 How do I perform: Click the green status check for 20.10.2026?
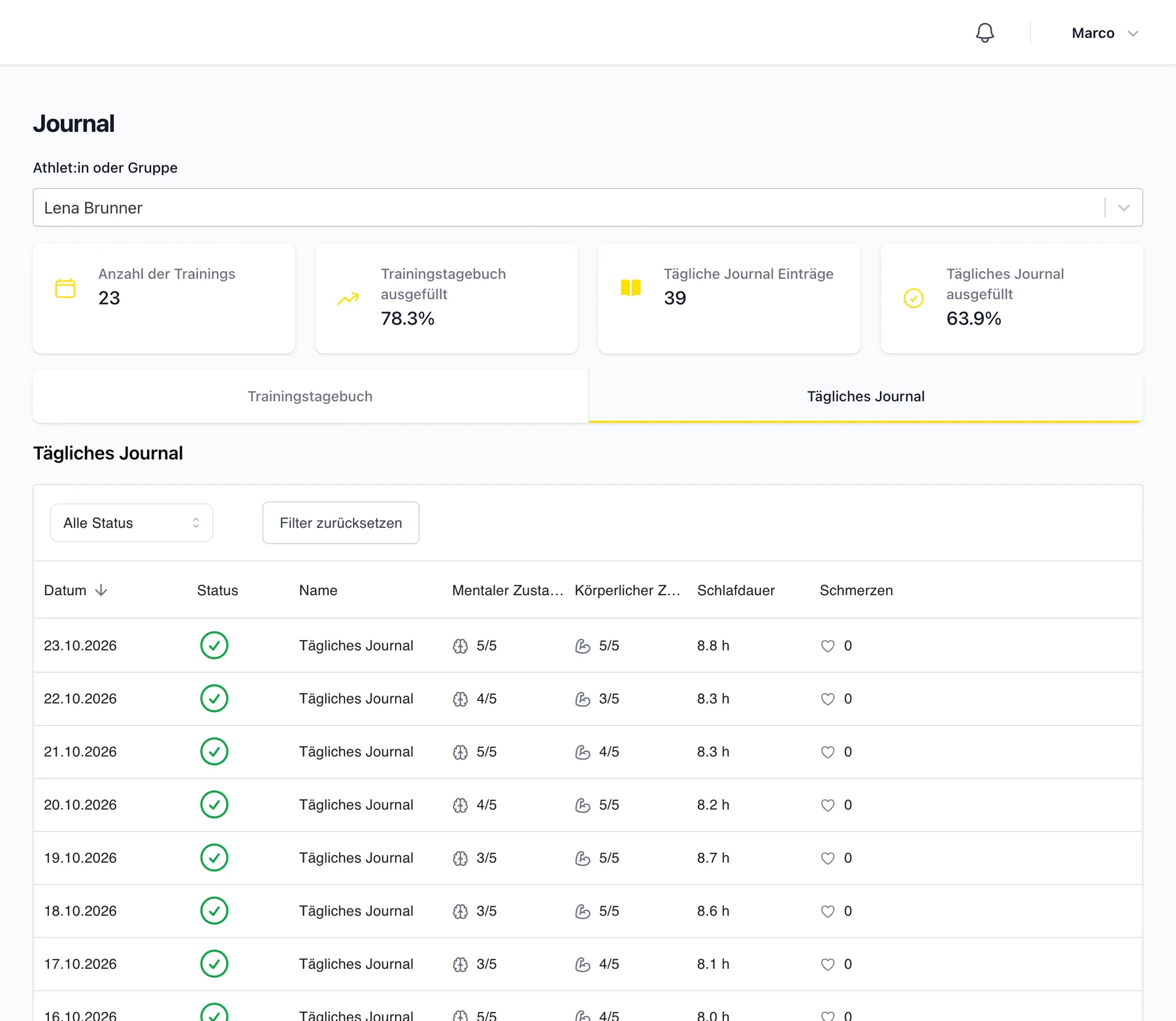tap(214, 805)
